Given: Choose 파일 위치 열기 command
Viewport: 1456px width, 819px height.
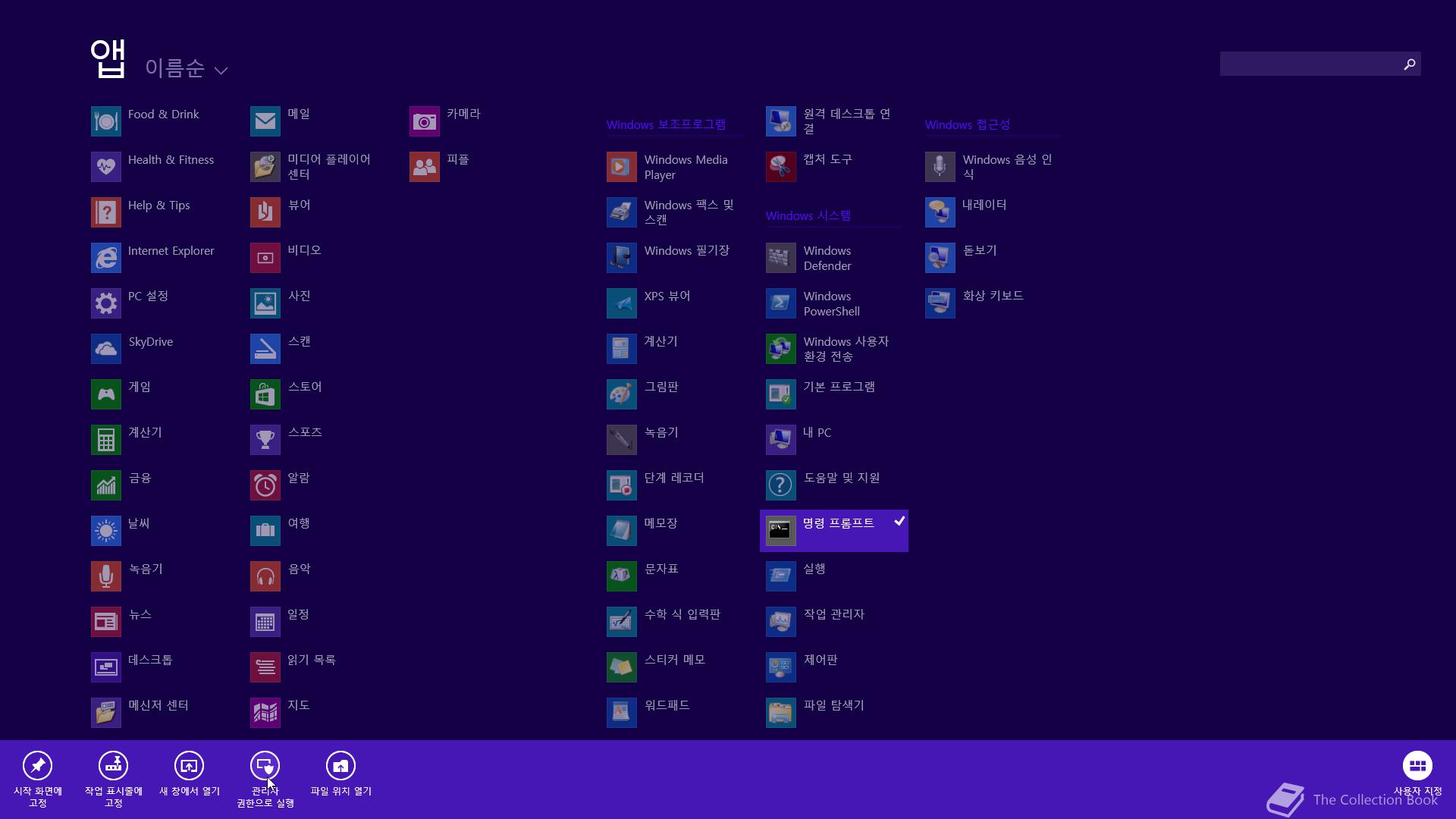Looking at the screenshot, I should 341,773.
